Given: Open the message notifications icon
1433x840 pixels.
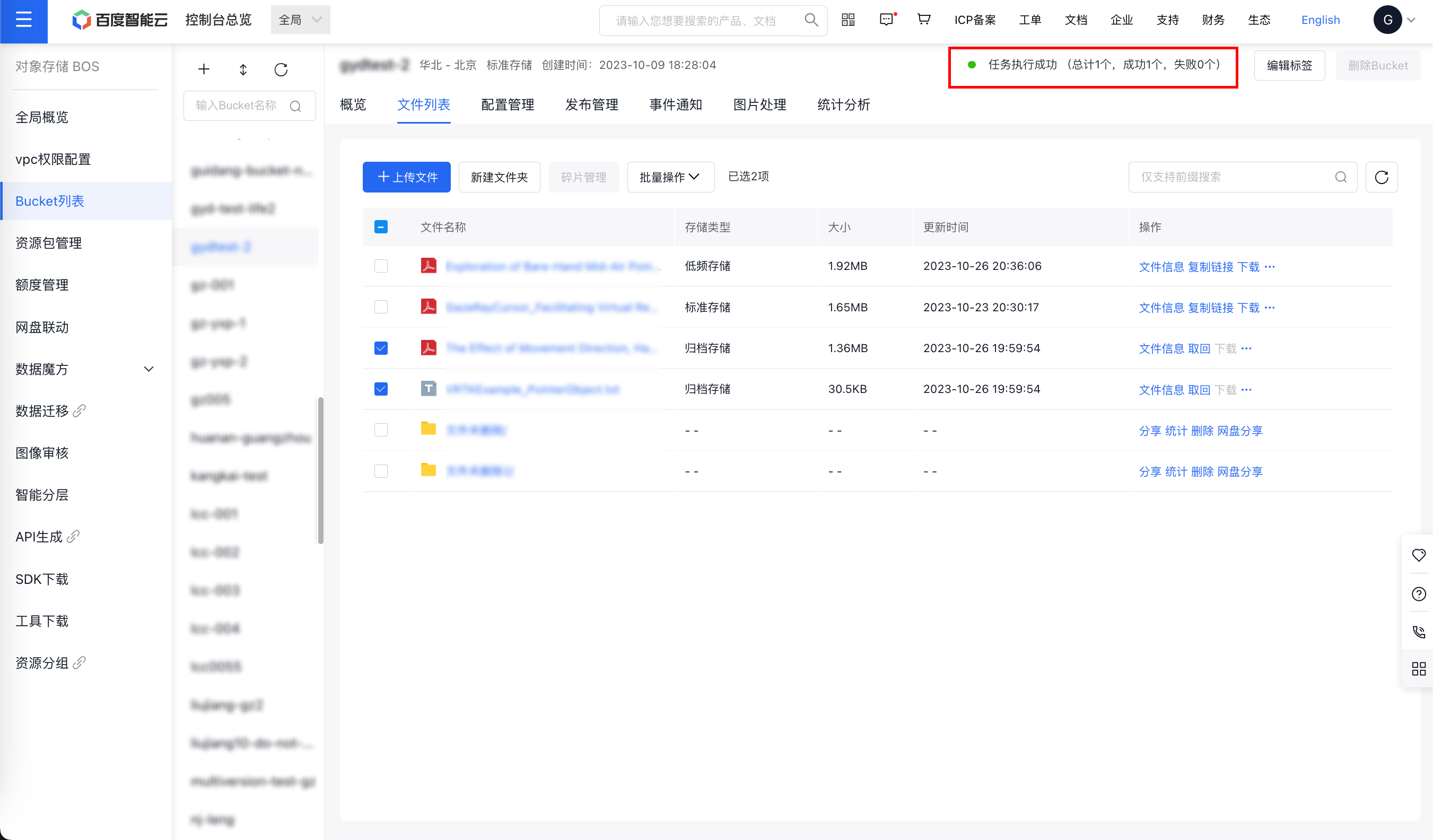Looking at the screenshot, I should pos(887,20).
